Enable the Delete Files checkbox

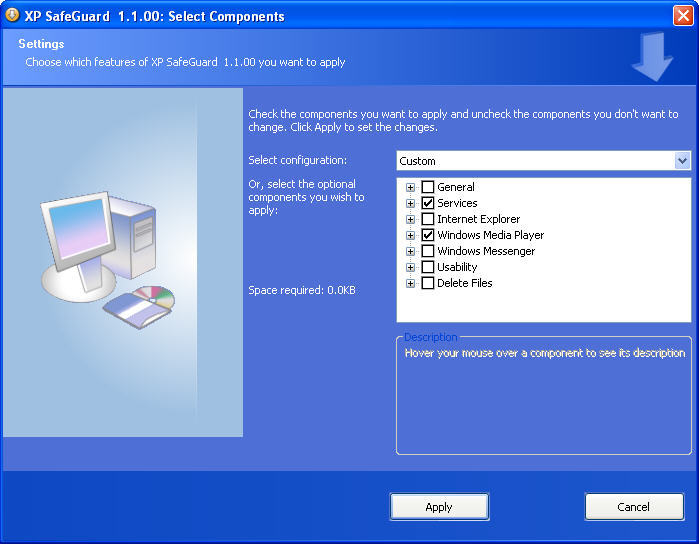pos(428,283)
